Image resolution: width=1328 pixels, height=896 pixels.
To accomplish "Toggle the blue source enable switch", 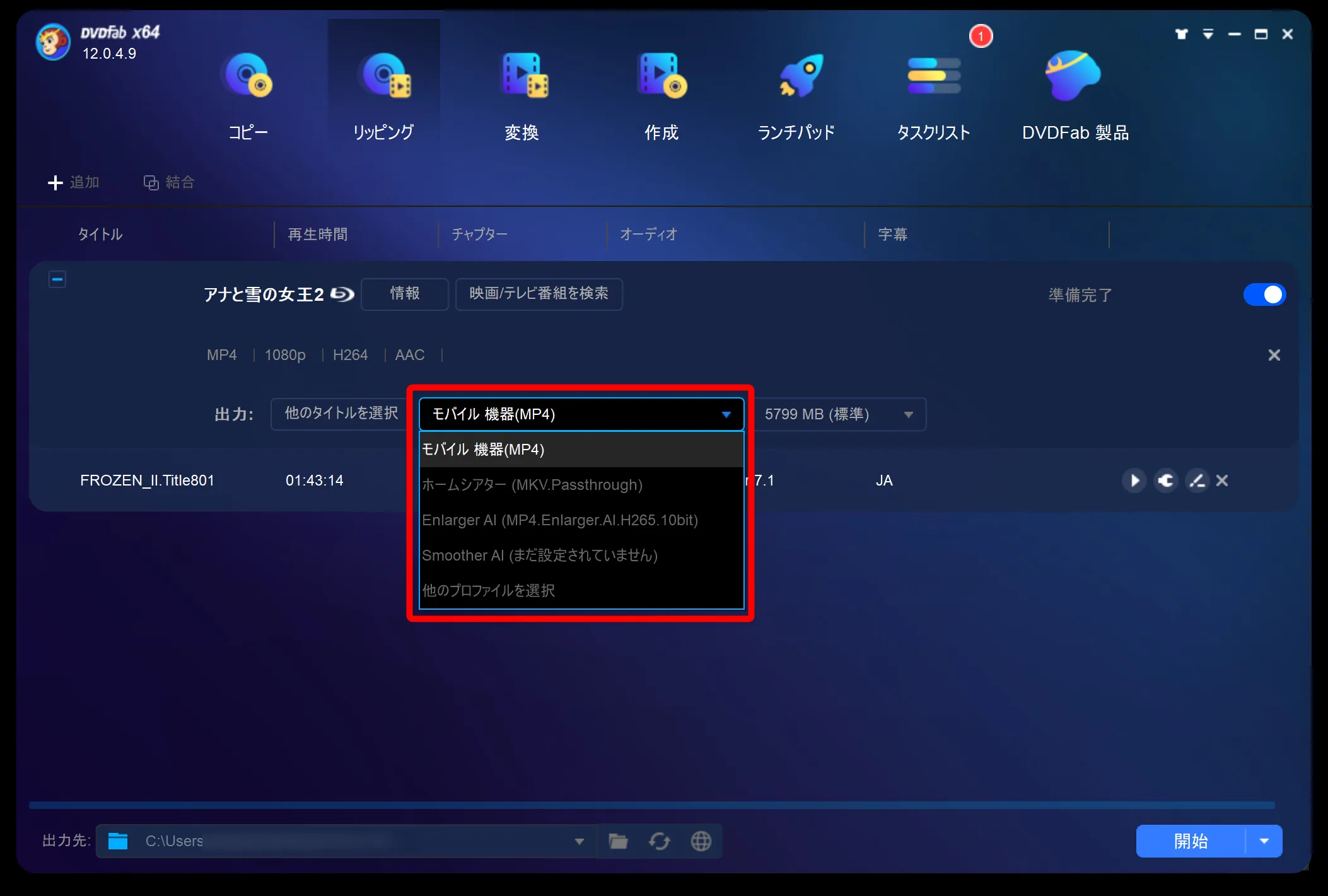I will tap(1264, 294).
